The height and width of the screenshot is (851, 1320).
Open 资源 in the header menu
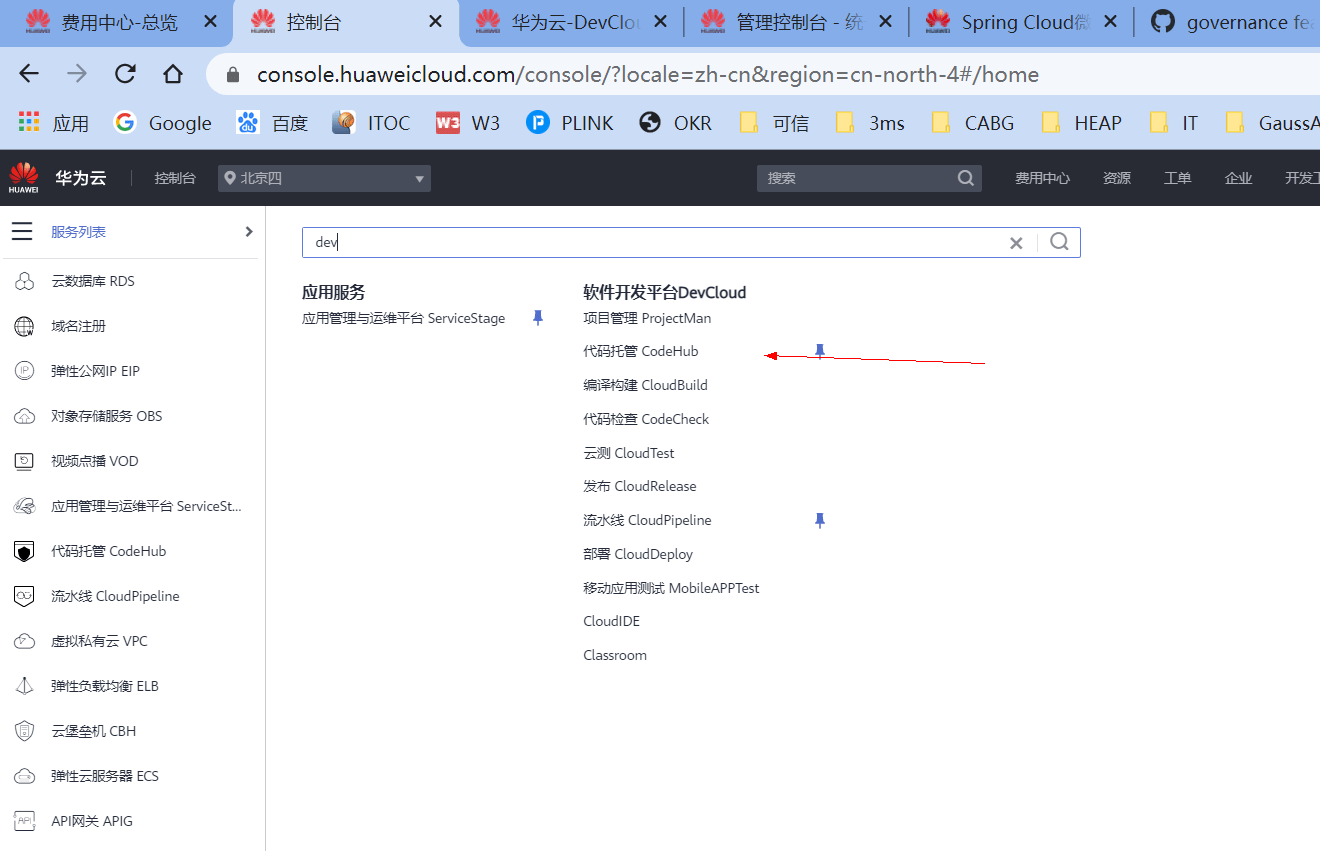(x=1117, y=178)
